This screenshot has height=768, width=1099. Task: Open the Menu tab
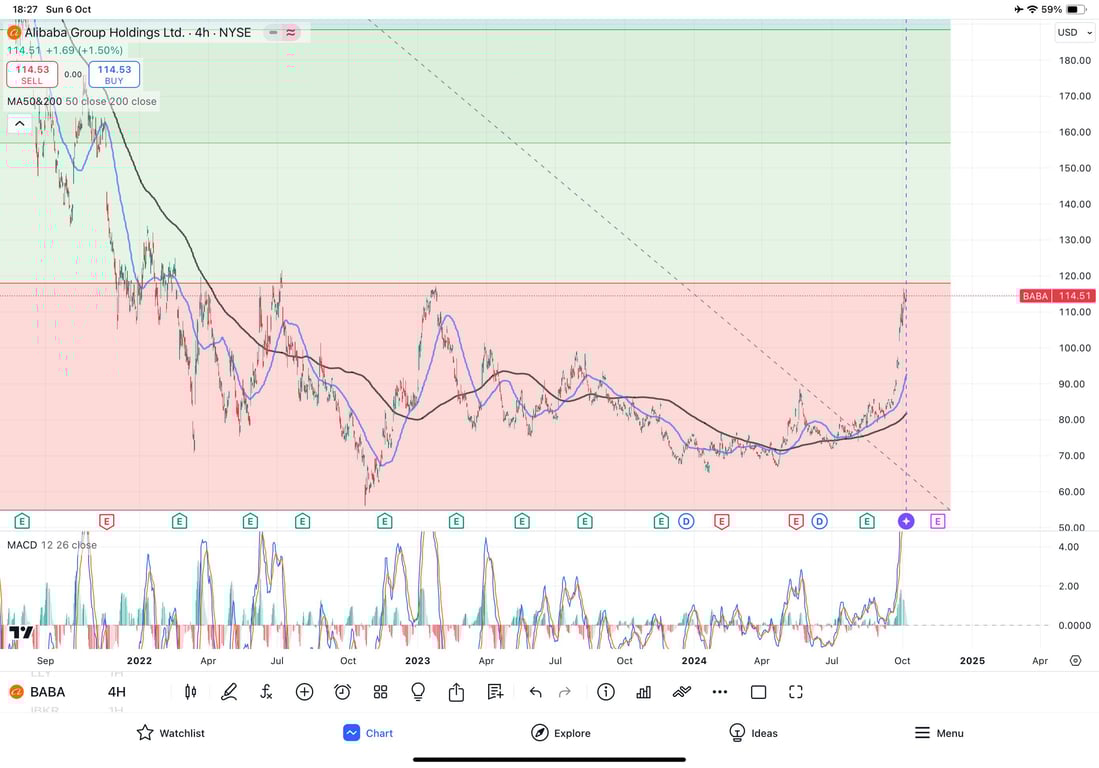[x=939, y=733]
